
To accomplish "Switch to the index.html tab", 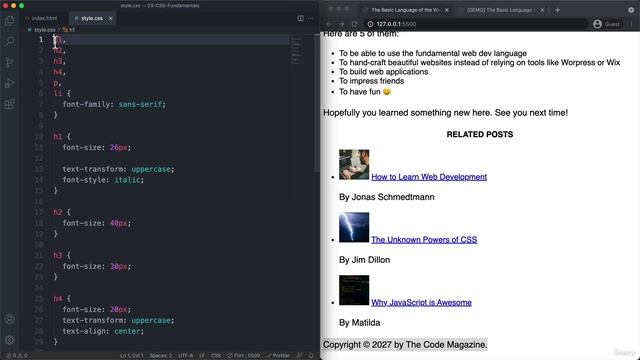I will click(x=41, y=18).
